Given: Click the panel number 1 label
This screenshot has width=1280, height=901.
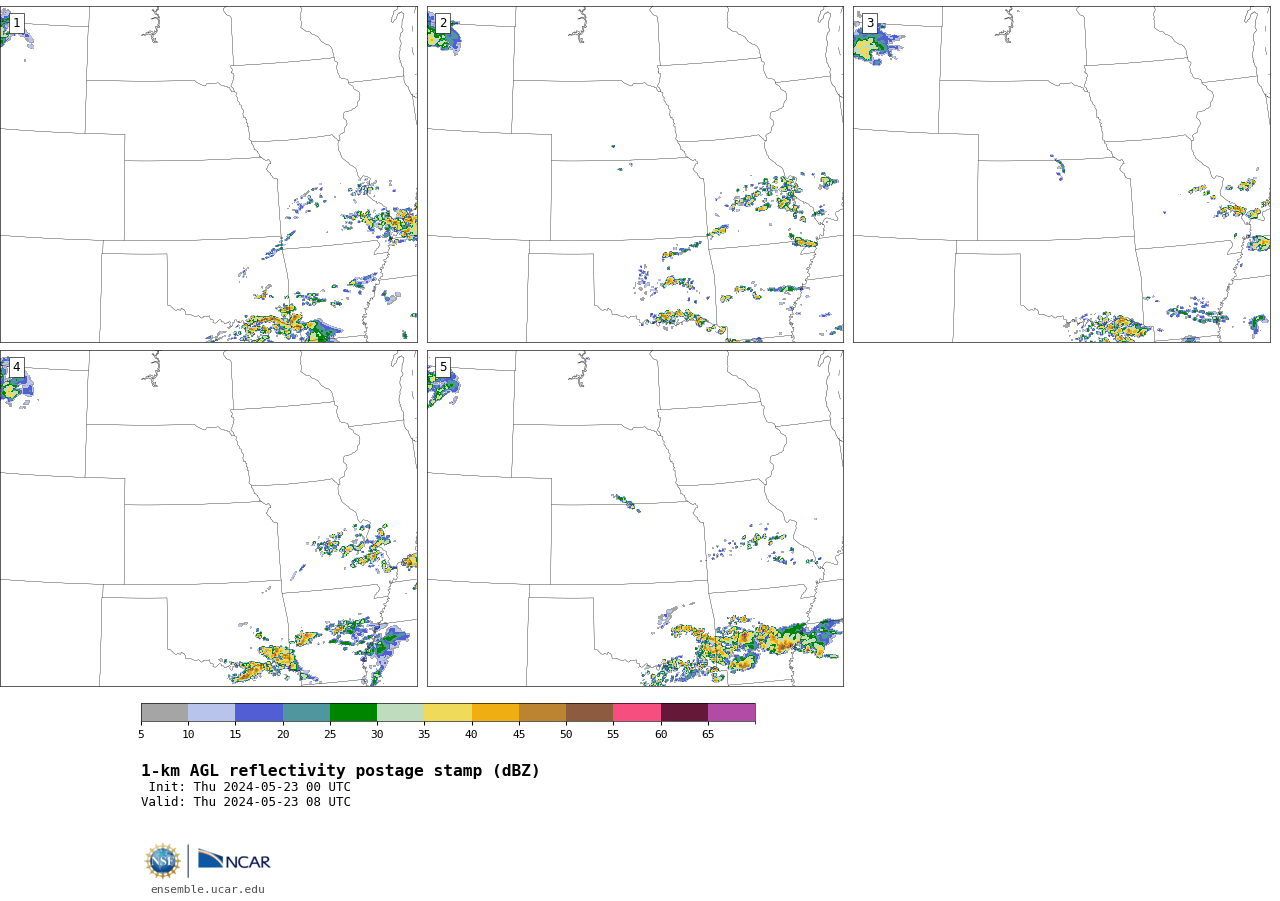Looking at the screenshot, I should pyautogui.click(x=16, y=23).
